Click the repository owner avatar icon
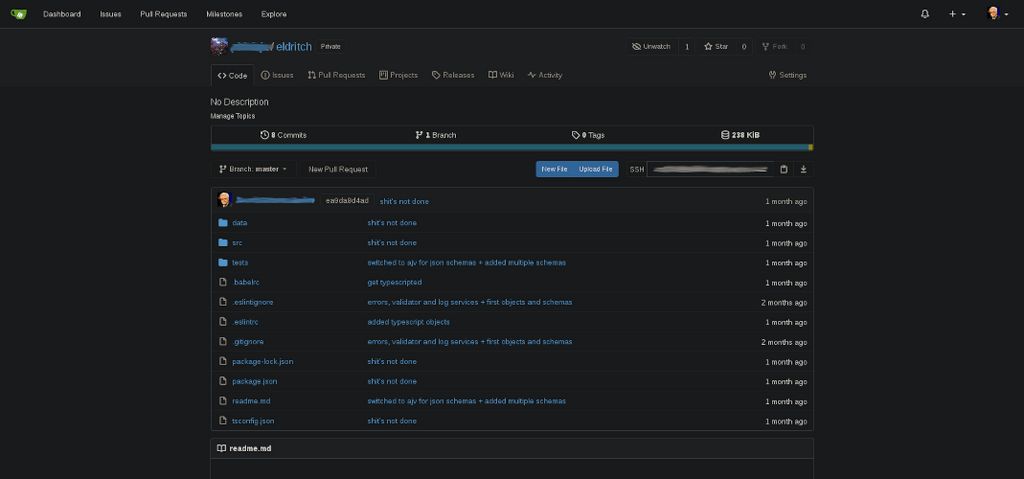The image size is (1024, 479). 219,46
